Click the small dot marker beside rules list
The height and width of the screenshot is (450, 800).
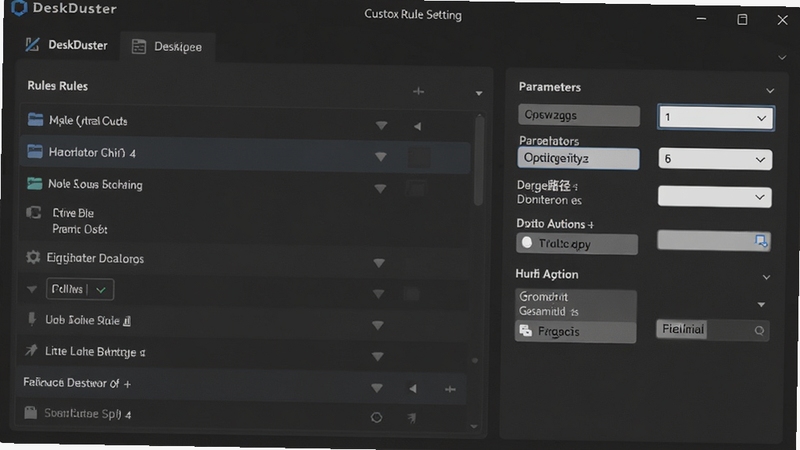(x=474, y=361)
